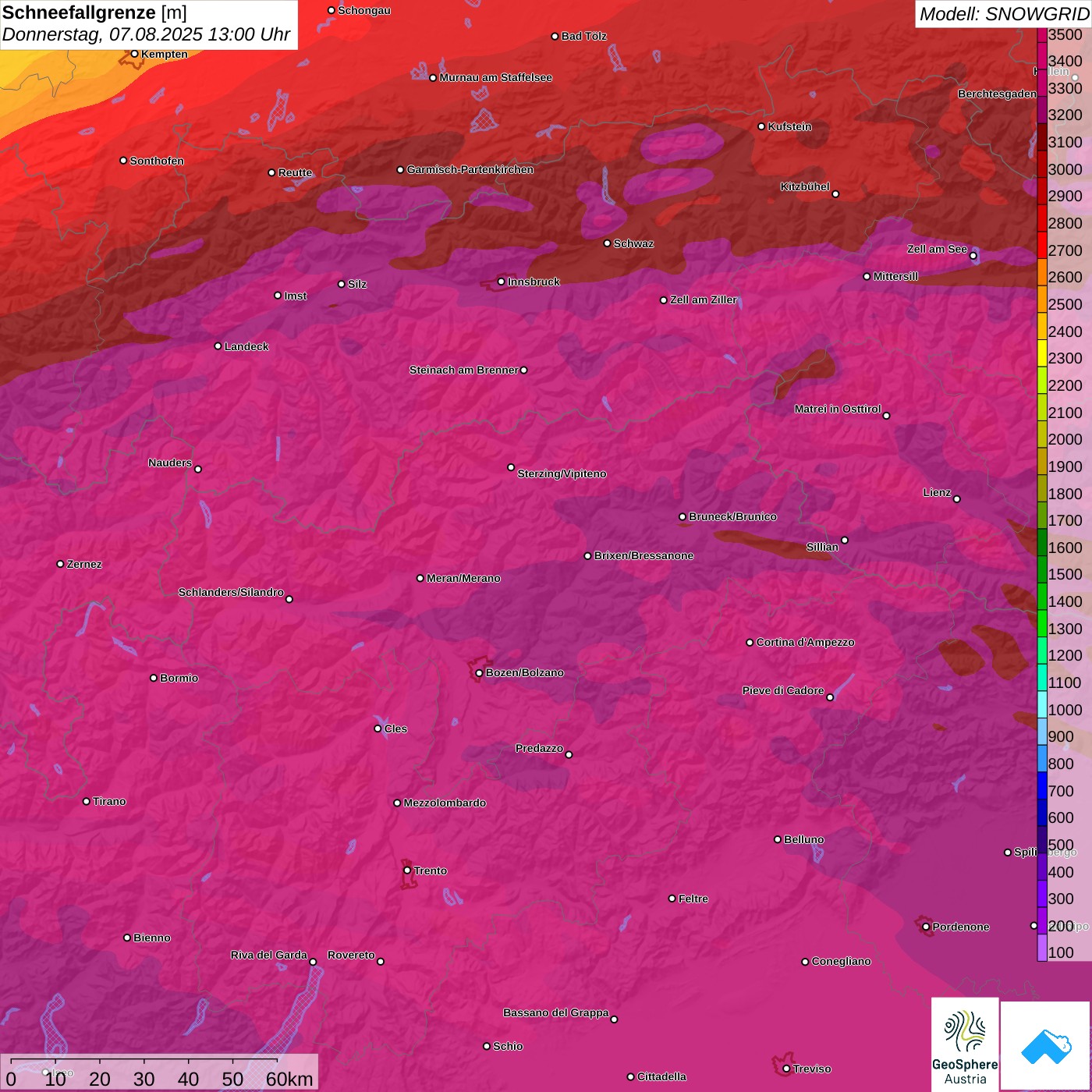Viewport: 1092px width, 1092px height.
Task: Click the GeoSphere Austria logo
Action: tap(965, 1044)
